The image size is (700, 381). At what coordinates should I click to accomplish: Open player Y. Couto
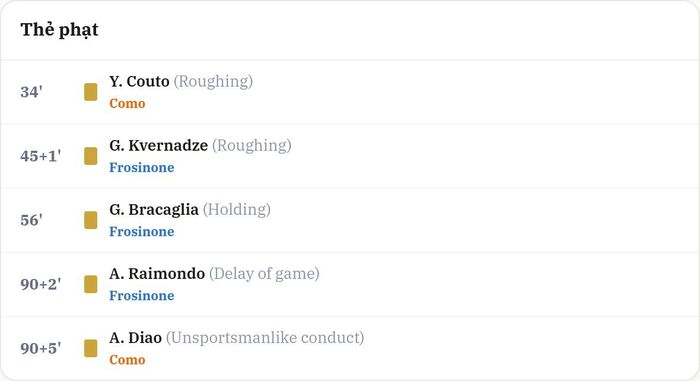coord(139,81)
